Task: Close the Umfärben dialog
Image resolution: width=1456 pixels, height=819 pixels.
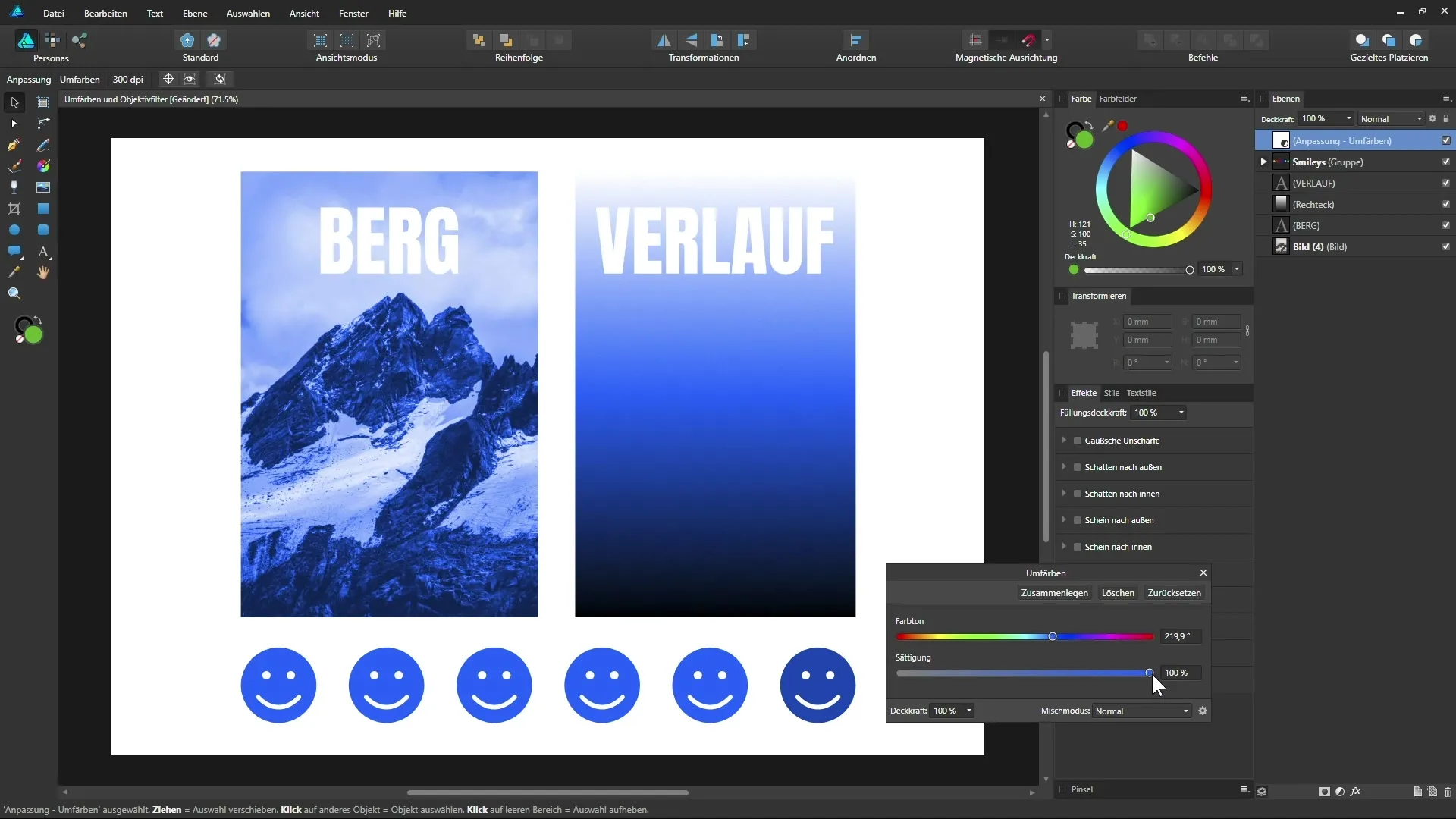Action: coord(1203,573)
